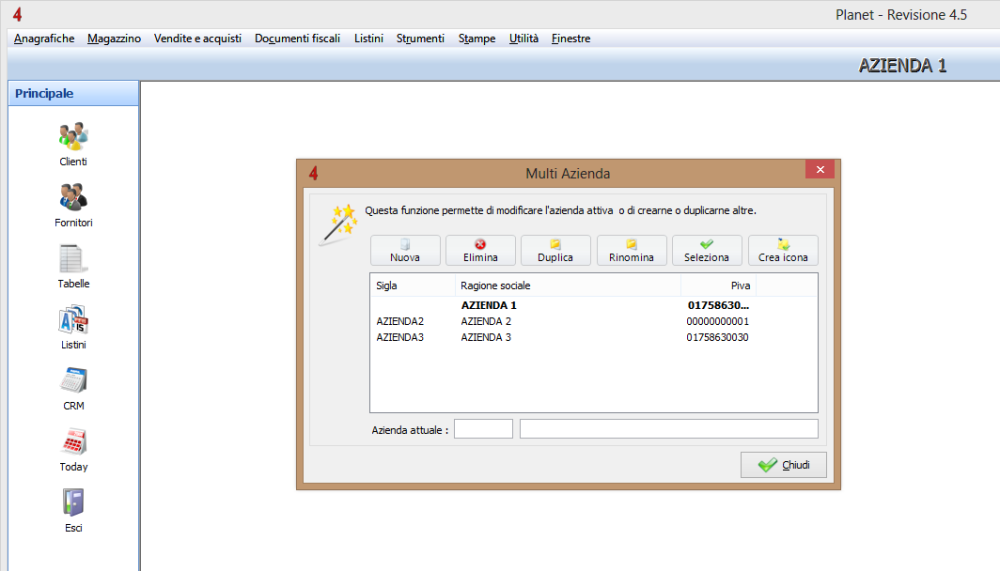This screenshot has height=571, width=1000.
Task: Select the Principale panel header
Action: pyautogui.click(x=73, y=93)
